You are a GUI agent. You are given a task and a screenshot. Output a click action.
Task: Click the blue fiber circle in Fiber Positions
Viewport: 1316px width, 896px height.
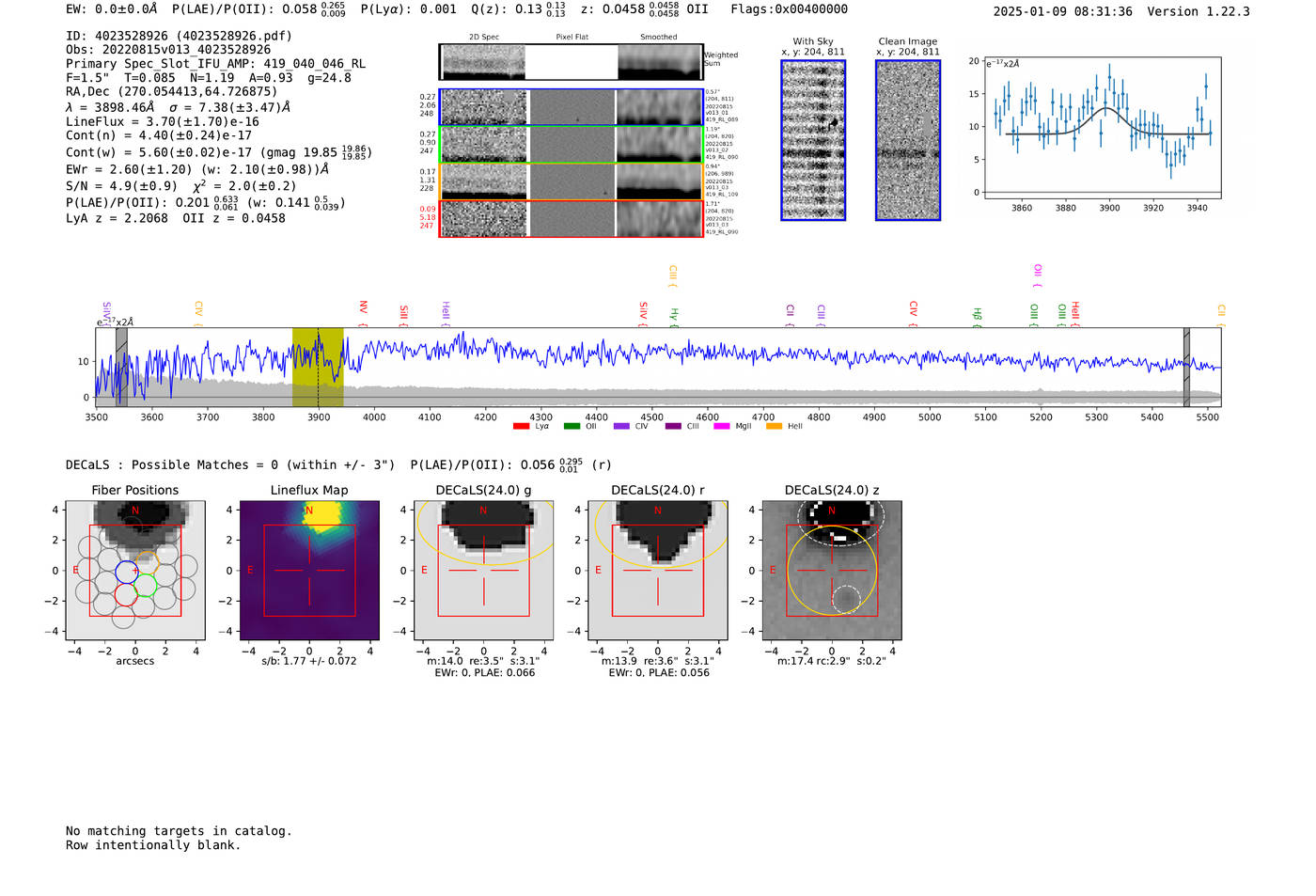126,572
